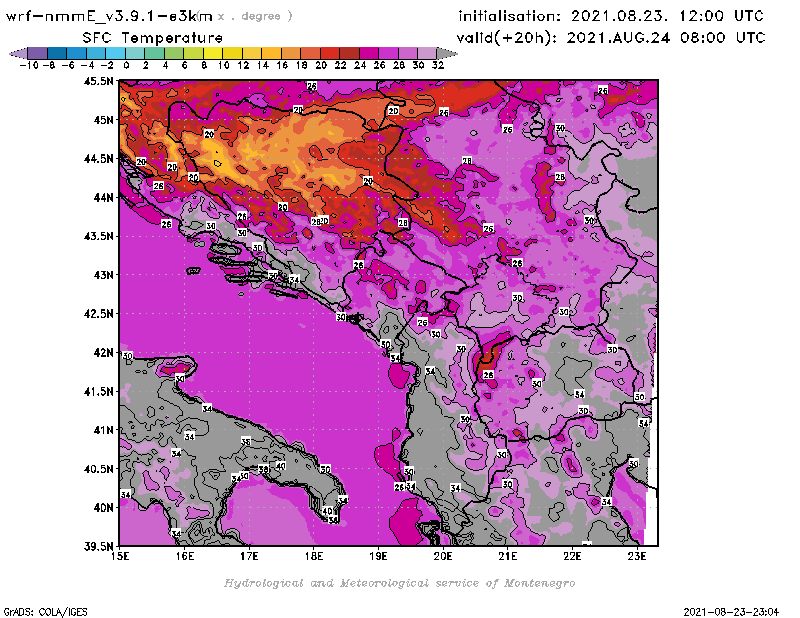Click the '35' contour label over southern Italy

click(246, 441)
